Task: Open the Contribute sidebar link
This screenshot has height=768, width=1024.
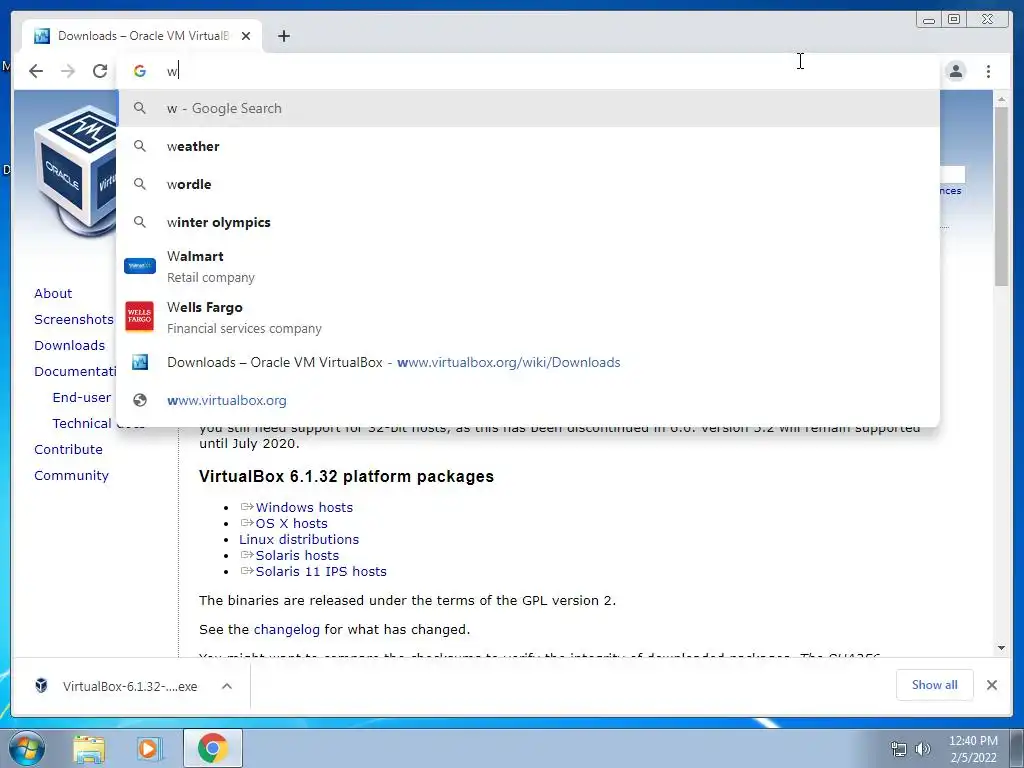Action: pyautogui.click(x=69, y=449)
